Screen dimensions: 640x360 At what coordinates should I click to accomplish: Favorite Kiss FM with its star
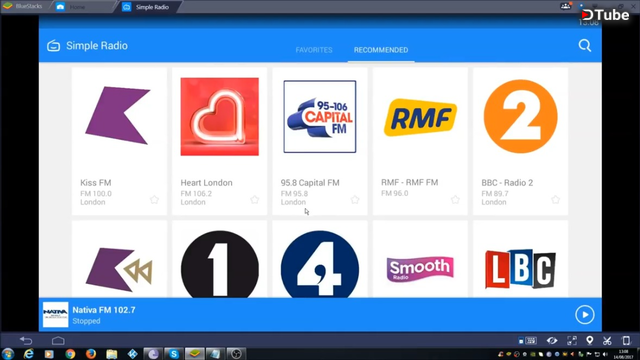(x=154, y=200)
